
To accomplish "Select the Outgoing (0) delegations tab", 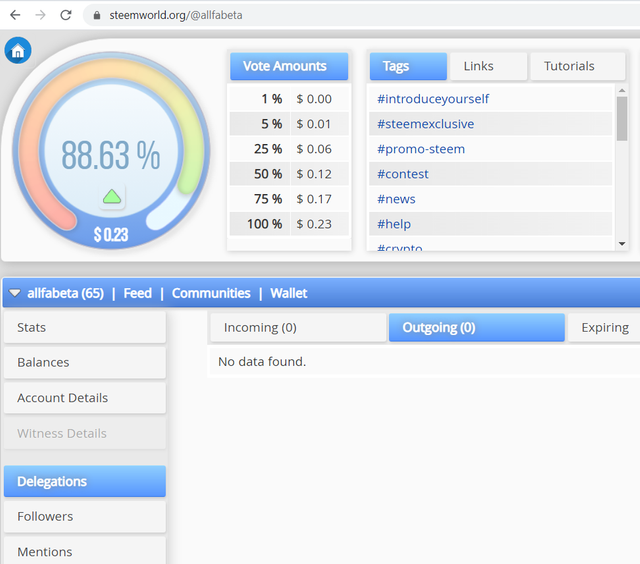I will coord(476,327).
